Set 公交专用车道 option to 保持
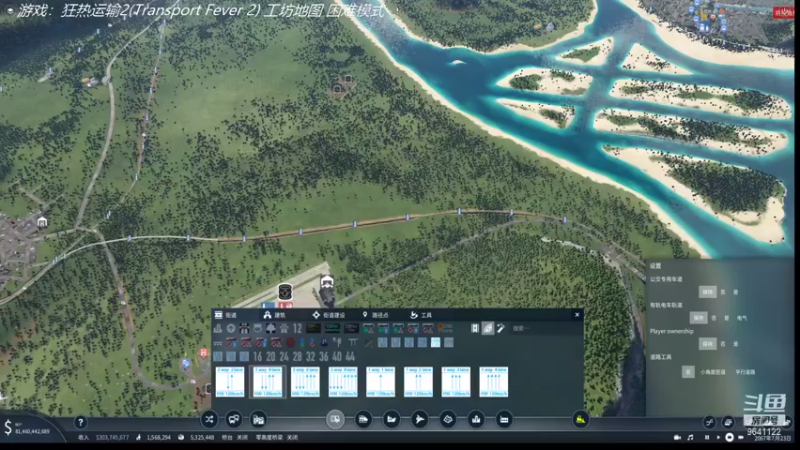 [707, 292]
